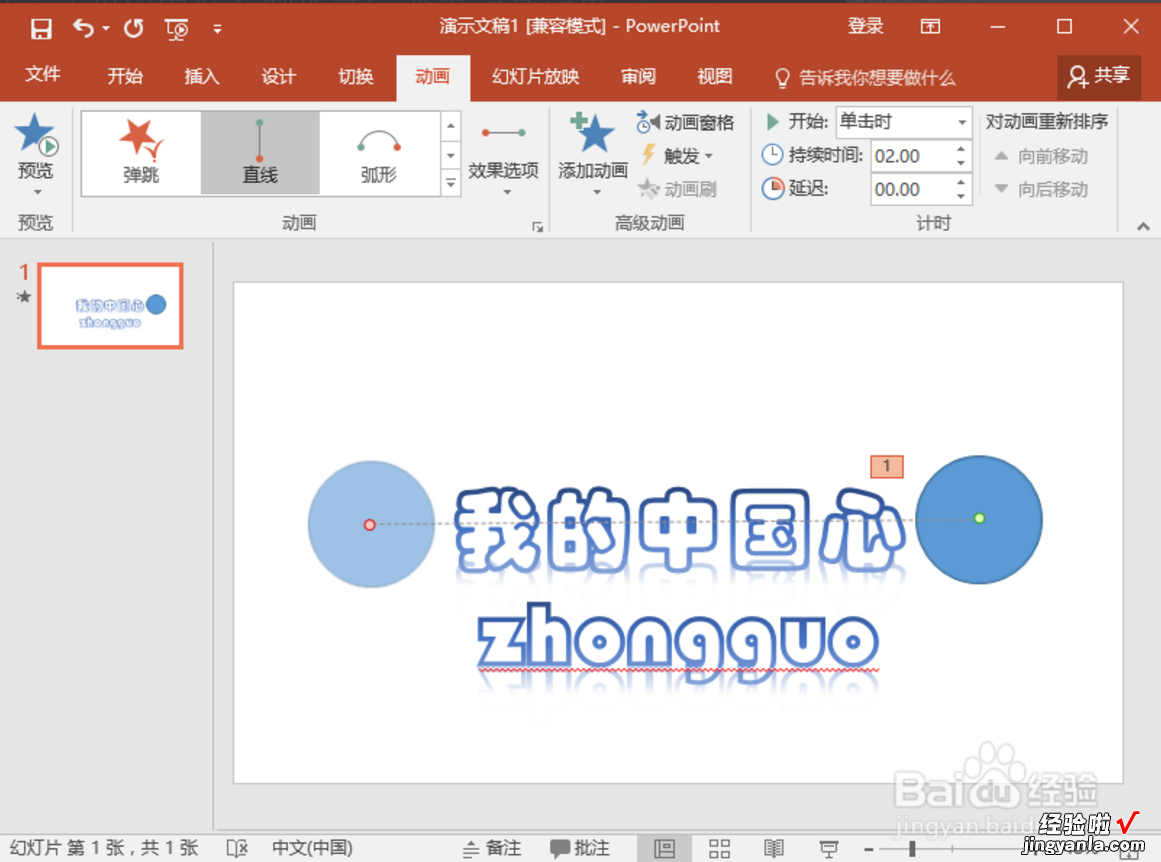The height and width of the screenshot is (862, 1161).
Task: Click 向前移动 move earlier
Action: tap(1041, 156)
